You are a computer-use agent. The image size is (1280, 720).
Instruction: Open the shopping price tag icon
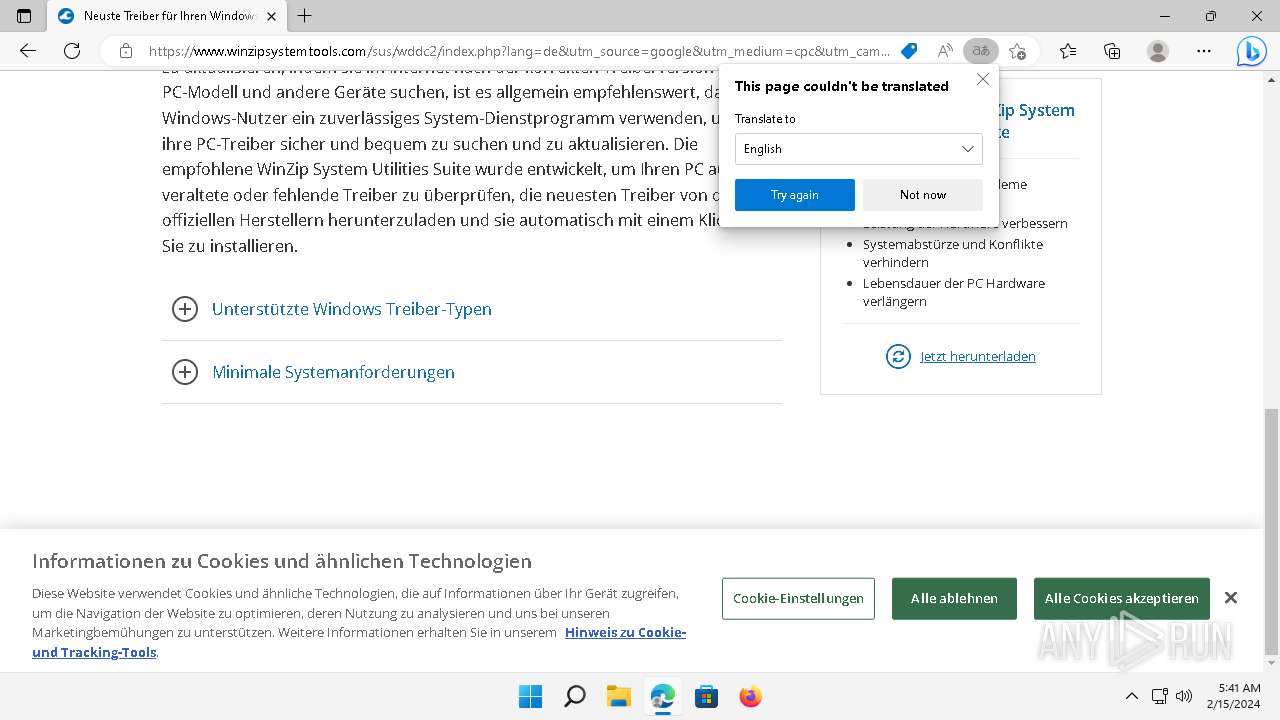pos(909,51)
